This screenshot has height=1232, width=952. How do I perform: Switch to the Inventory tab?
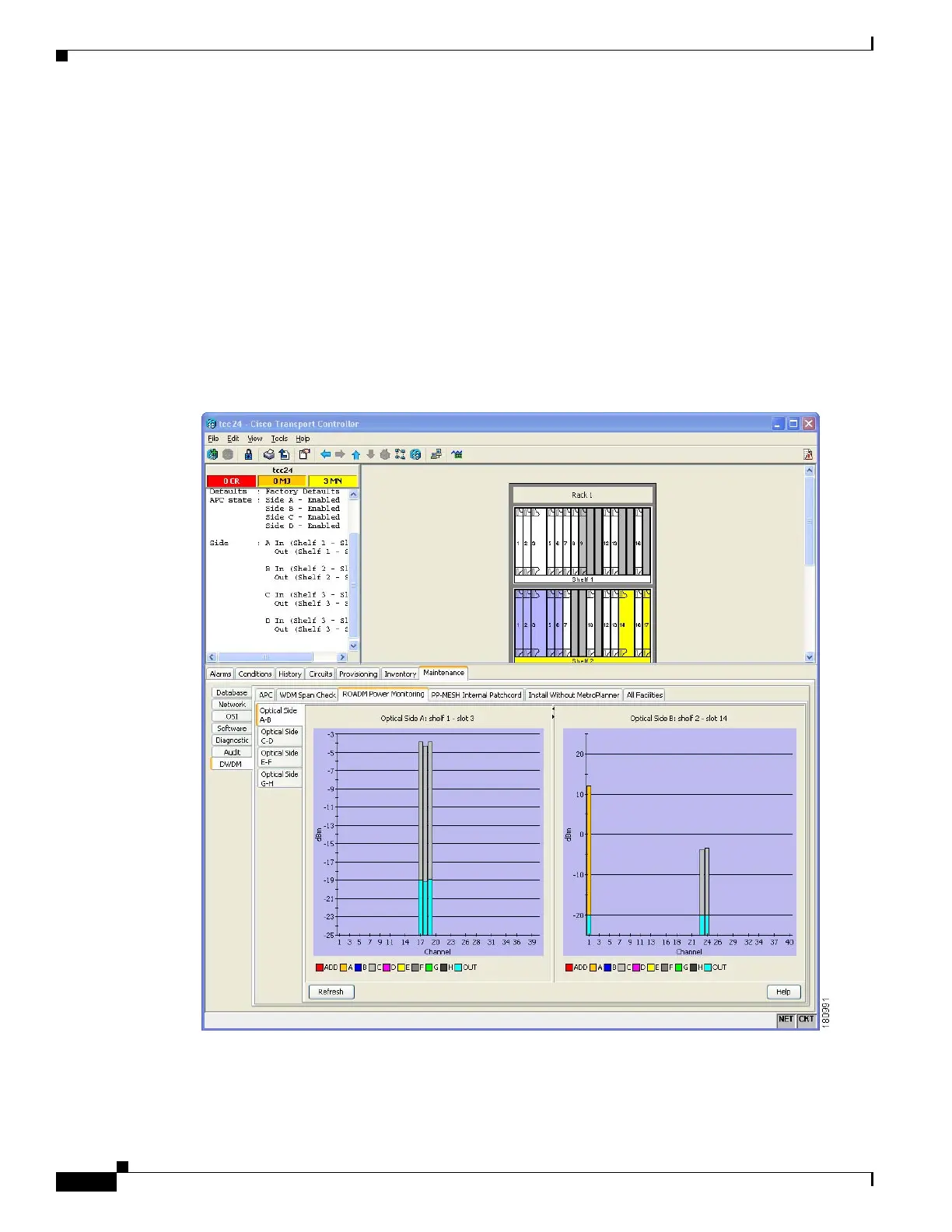[400, 674]
